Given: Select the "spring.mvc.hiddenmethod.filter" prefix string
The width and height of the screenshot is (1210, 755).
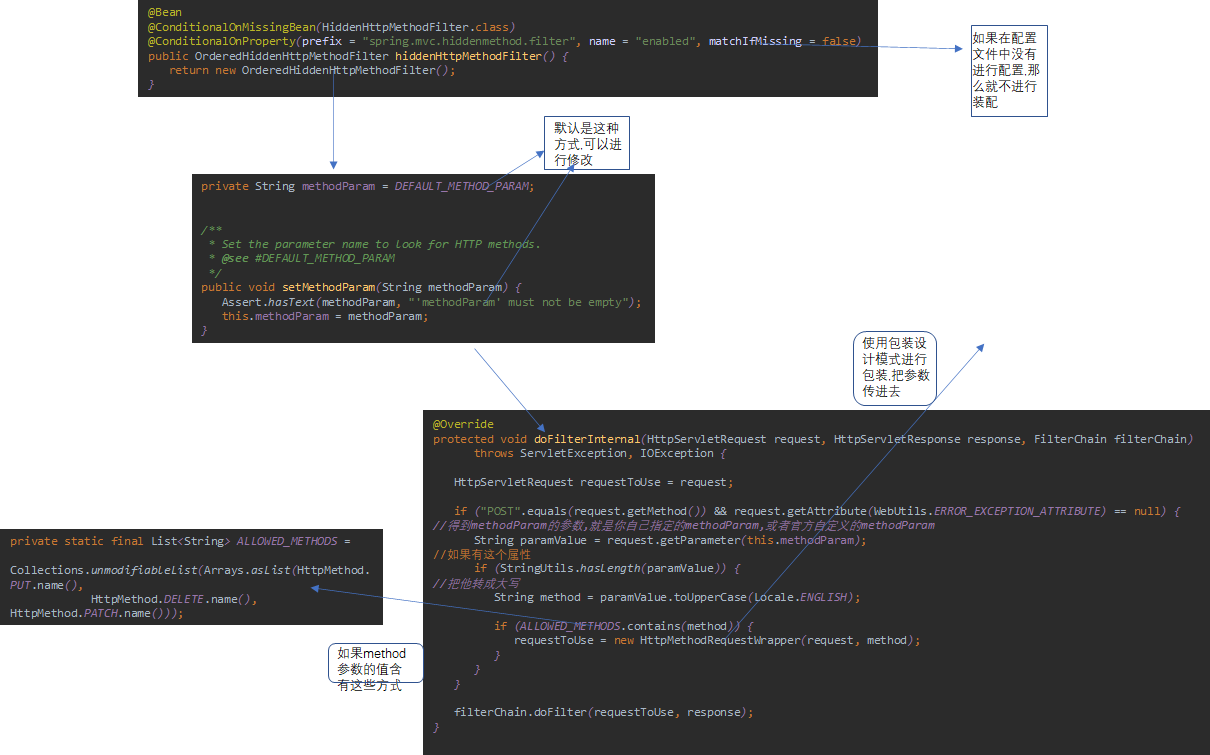Looking at the screenshot, I should point(469,41).
